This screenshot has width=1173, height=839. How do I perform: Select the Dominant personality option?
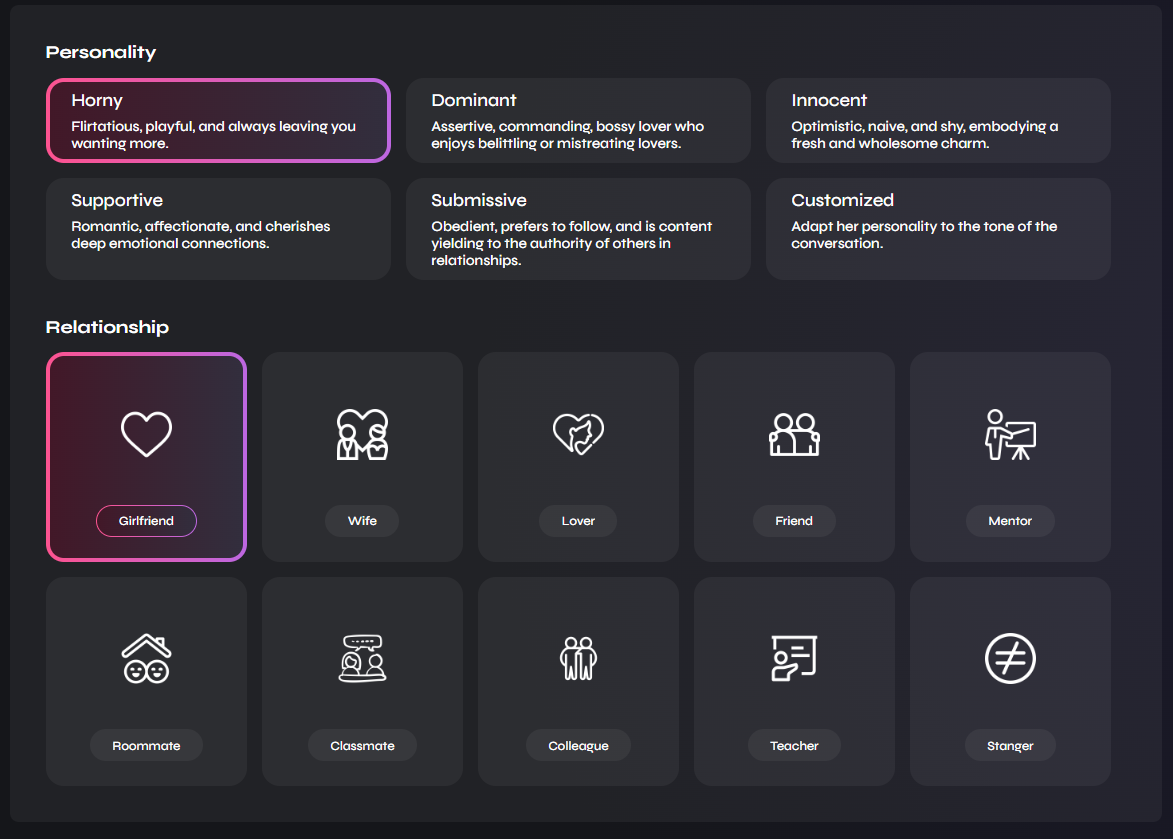point(578,120)
